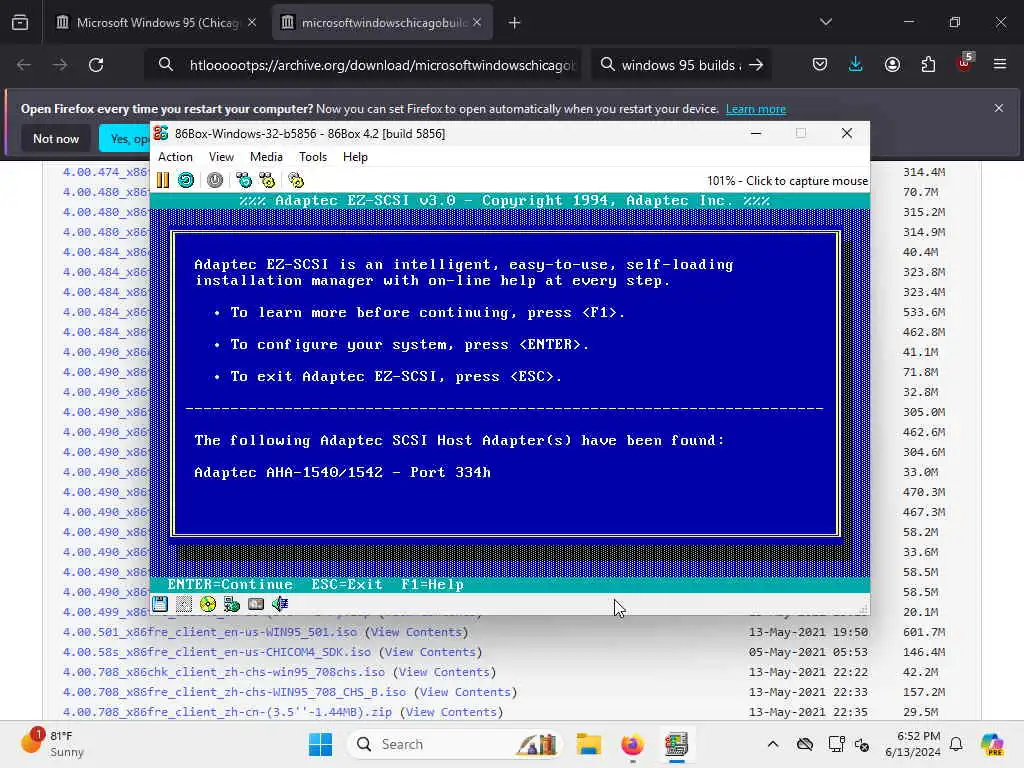
Task: Expand the list all tabs chevron in Firefox
Action: [826, 22]
